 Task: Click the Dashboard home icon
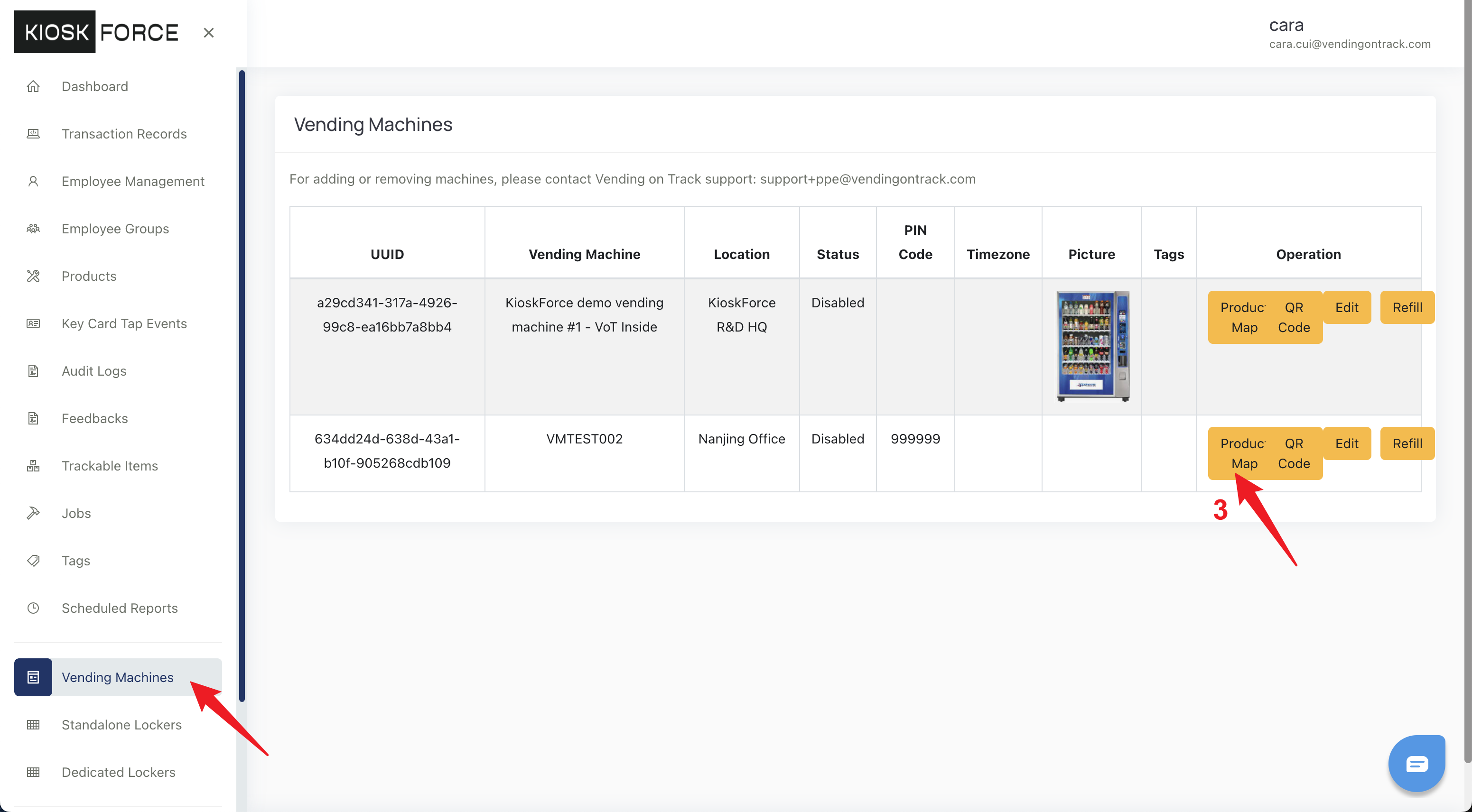click(x=33, y=86)
